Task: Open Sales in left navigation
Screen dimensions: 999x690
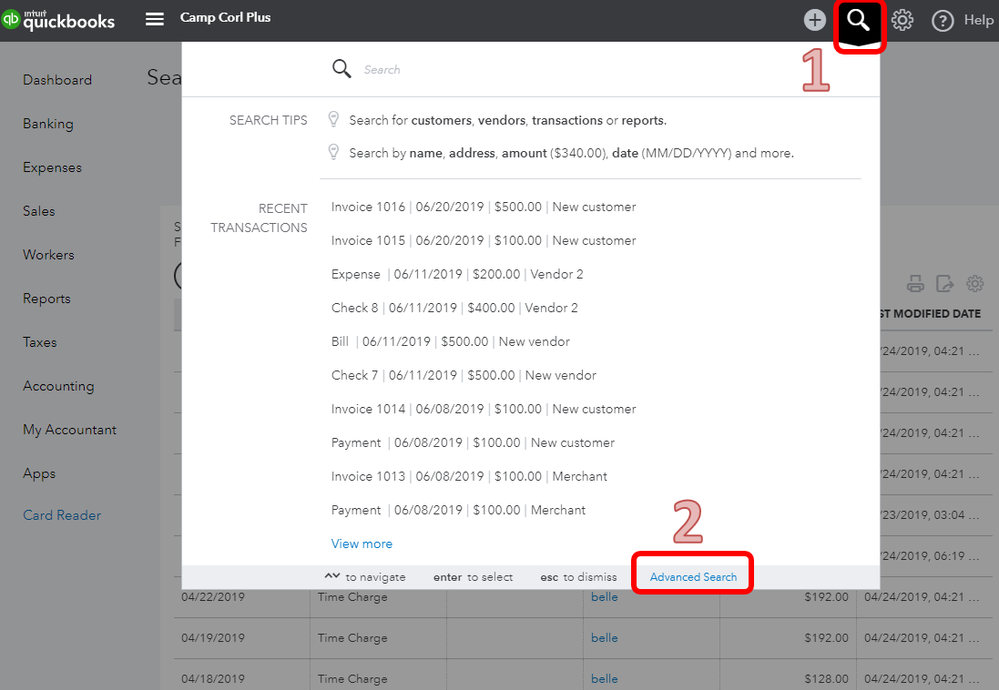Action: pos(39,211)
